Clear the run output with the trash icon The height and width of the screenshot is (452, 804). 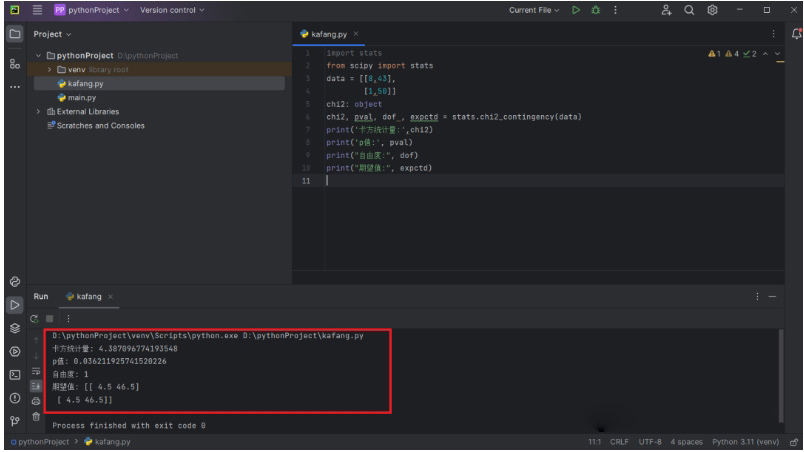point(38,415)
